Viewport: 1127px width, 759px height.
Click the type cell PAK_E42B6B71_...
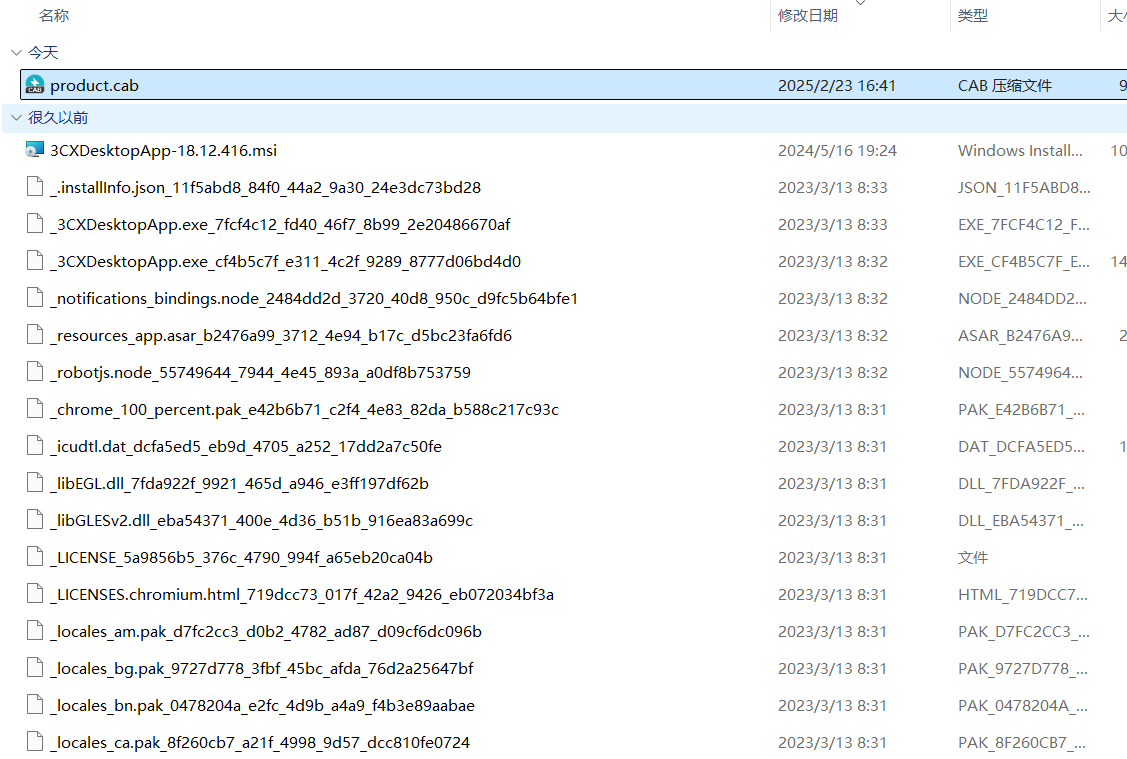coord(1021,410)
